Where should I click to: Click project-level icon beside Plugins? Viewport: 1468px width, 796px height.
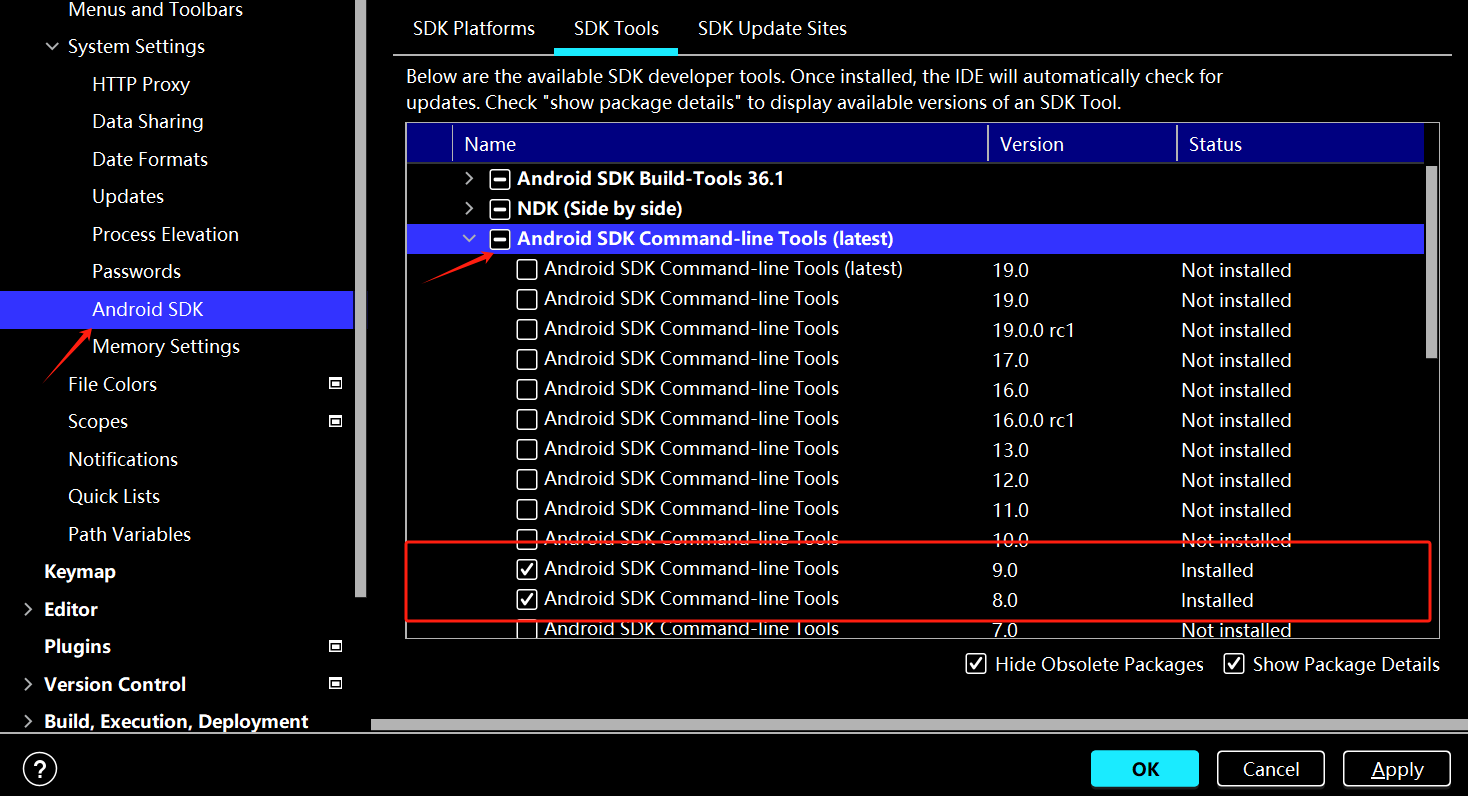point(336,646)
